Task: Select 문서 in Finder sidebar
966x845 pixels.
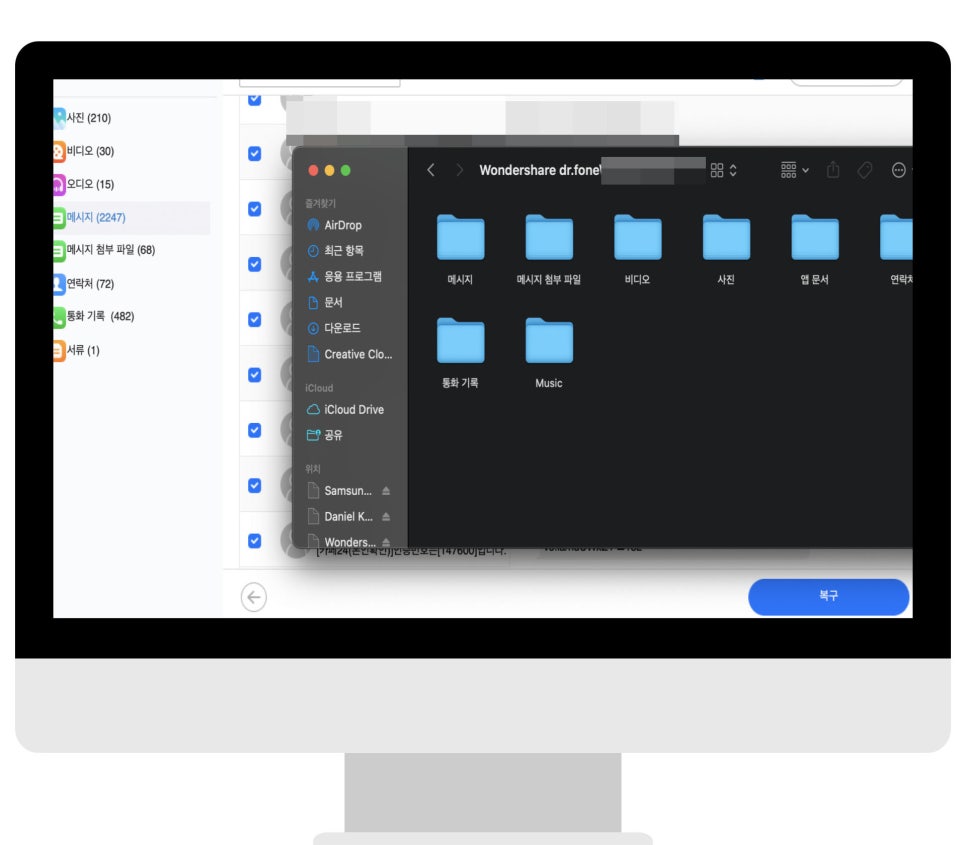Action: pos(325,302)
